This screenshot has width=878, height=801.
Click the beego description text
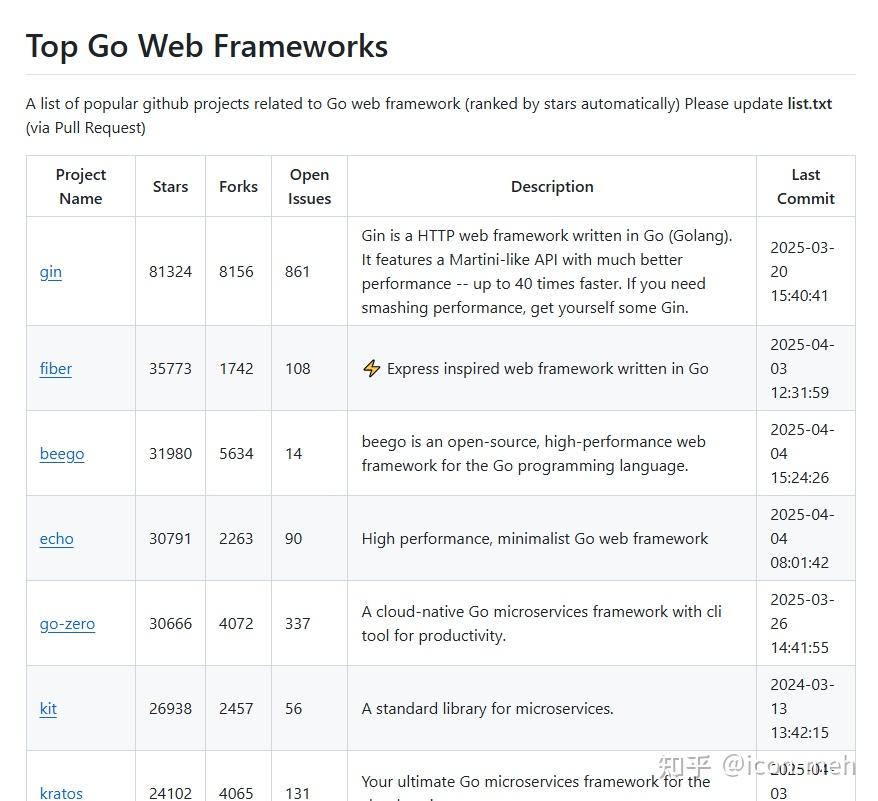point(534,454)
